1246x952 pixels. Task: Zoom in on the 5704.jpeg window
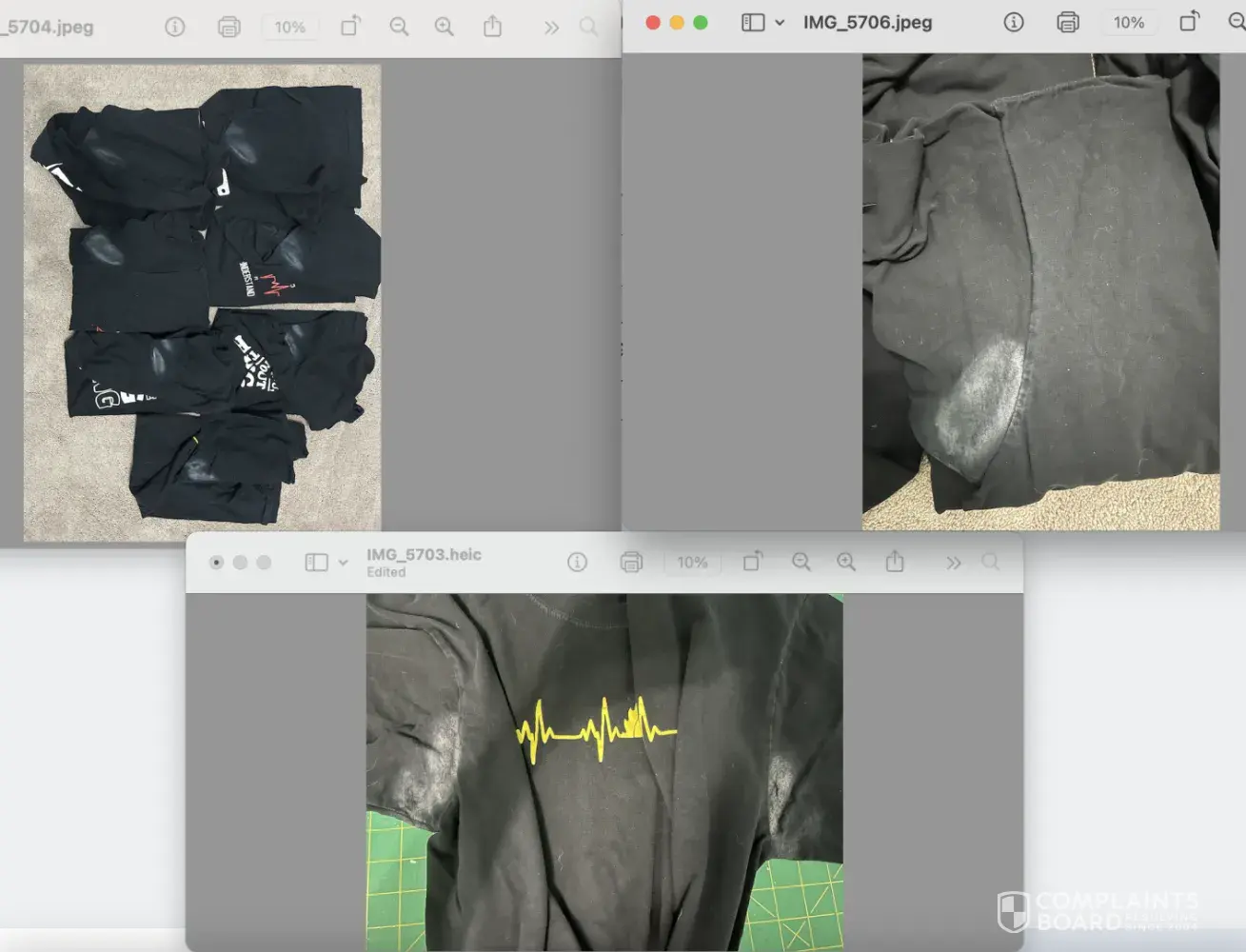445,27
